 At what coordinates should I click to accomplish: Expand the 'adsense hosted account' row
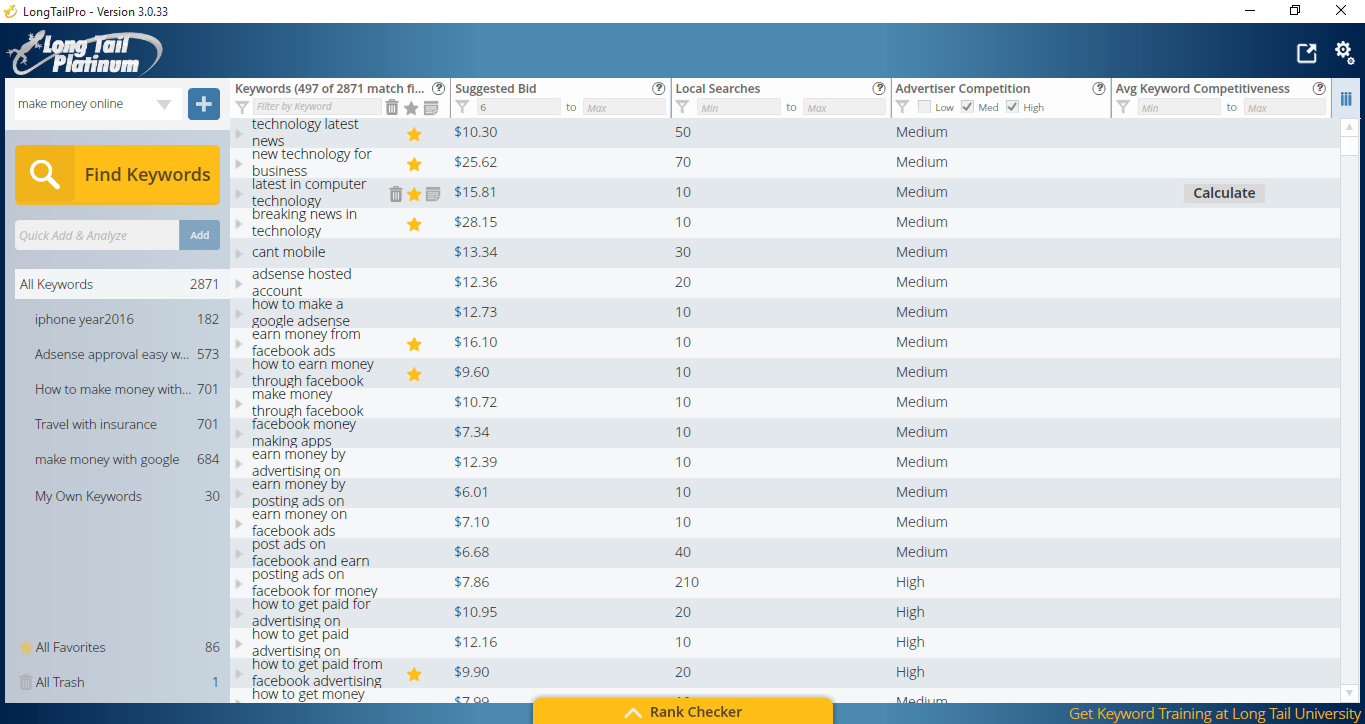click(x=239, y=283)
